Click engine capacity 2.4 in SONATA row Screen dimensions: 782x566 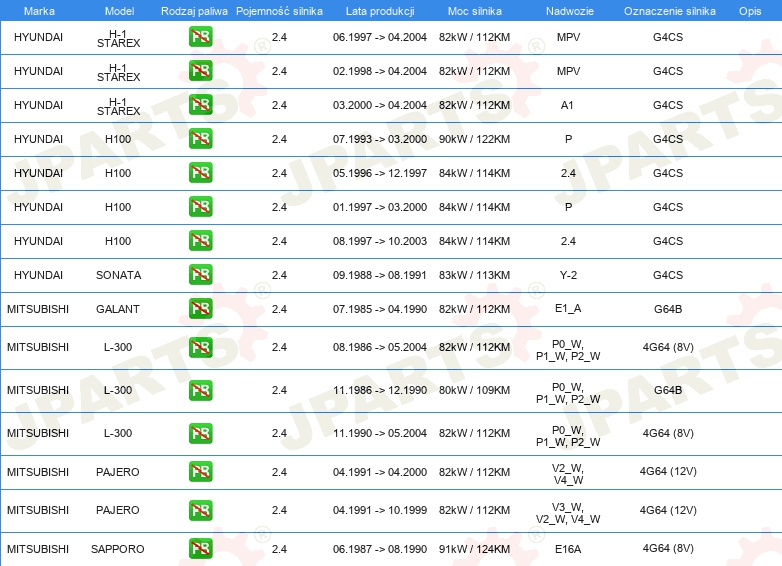279,275
